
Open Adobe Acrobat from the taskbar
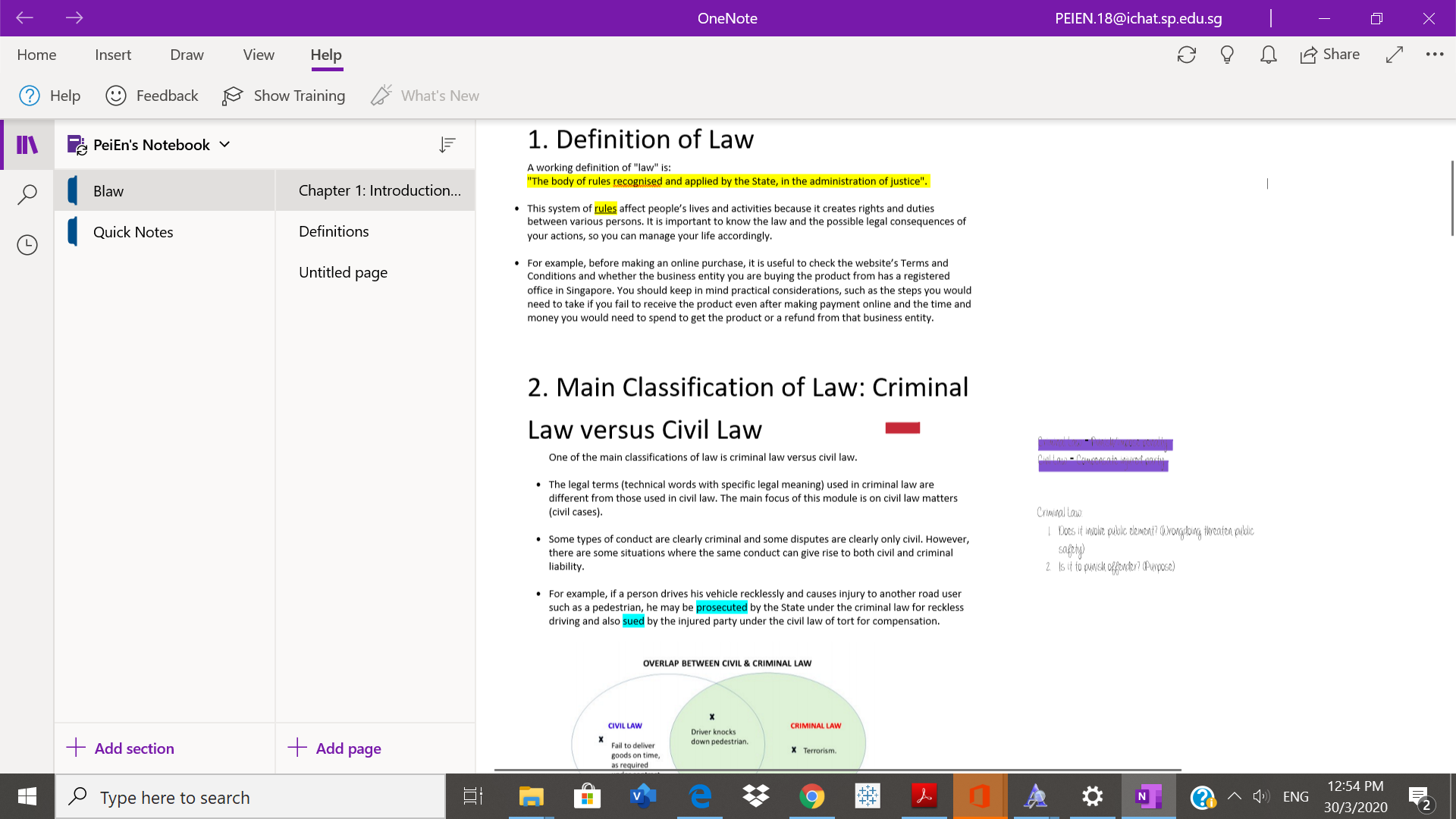924,796
